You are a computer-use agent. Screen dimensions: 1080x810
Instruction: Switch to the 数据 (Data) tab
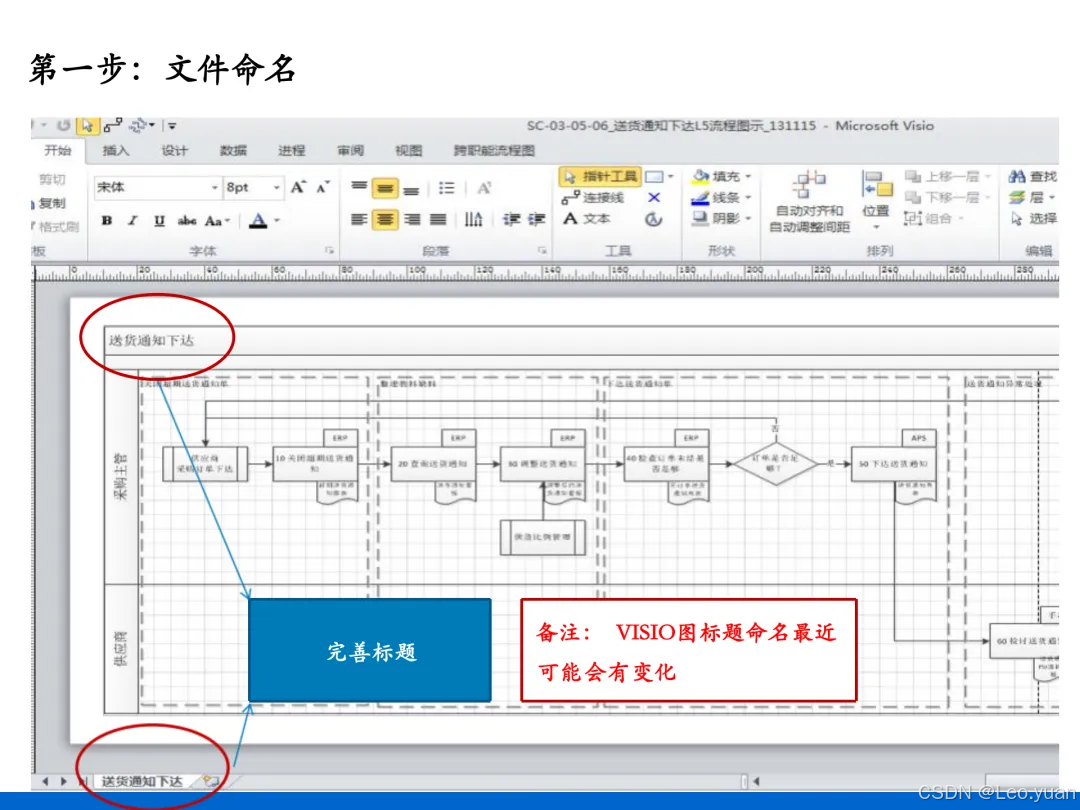click(233, 151)
